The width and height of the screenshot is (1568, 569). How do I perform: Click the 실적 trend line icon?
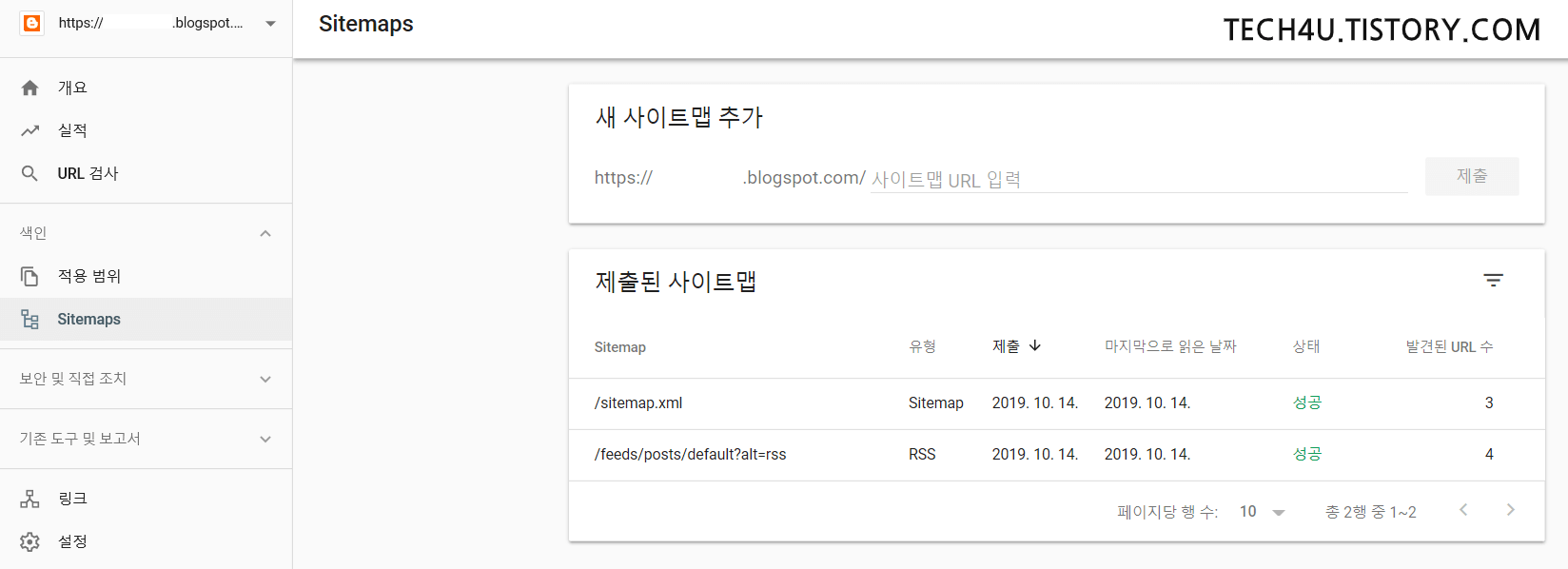pos(30,130)
